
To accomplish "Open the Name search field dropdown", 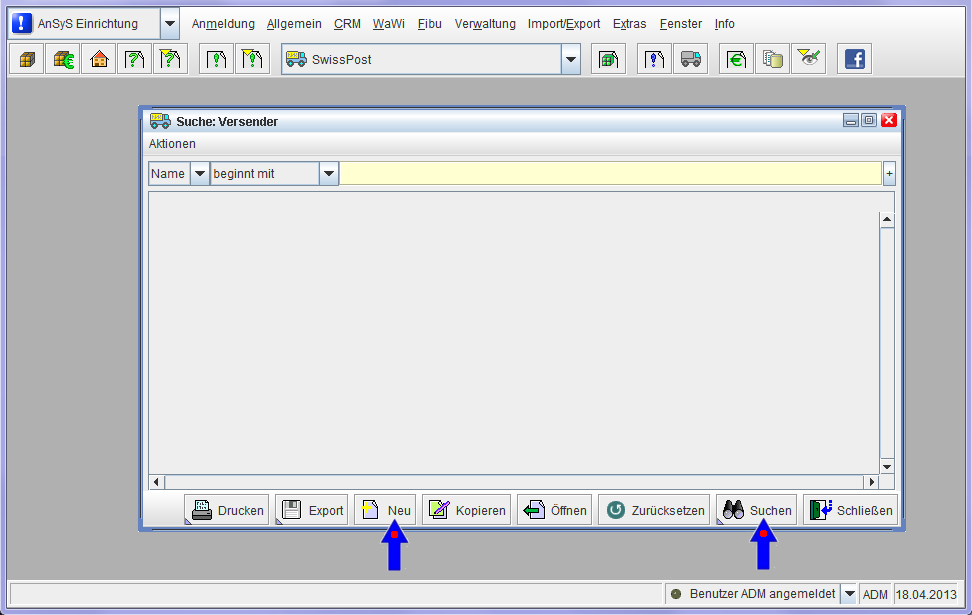I will [200, 174].
